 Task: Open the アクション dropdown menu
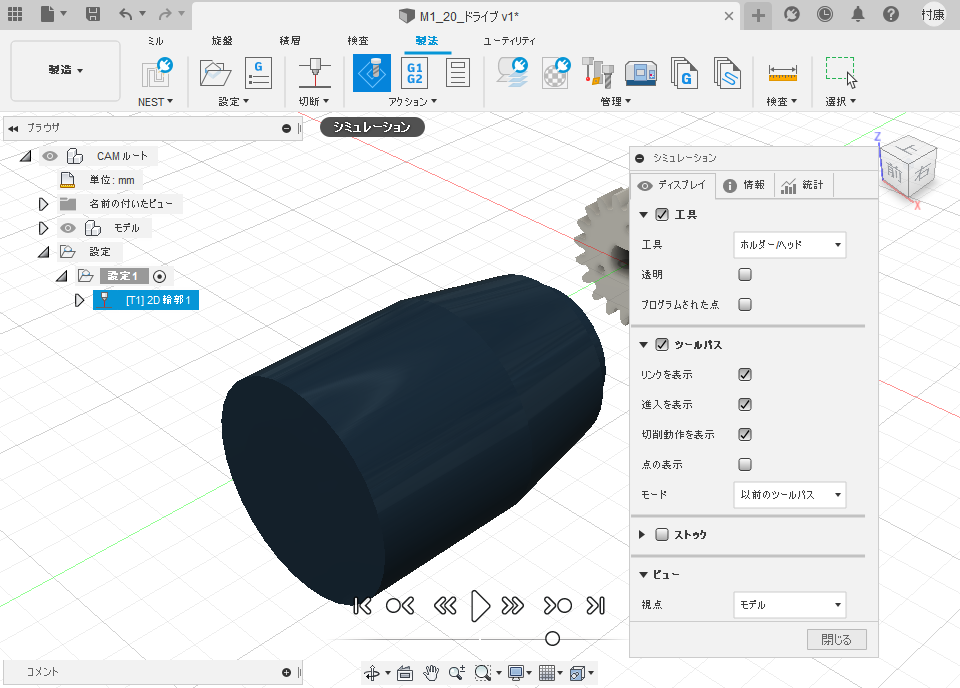click(413, 102)
